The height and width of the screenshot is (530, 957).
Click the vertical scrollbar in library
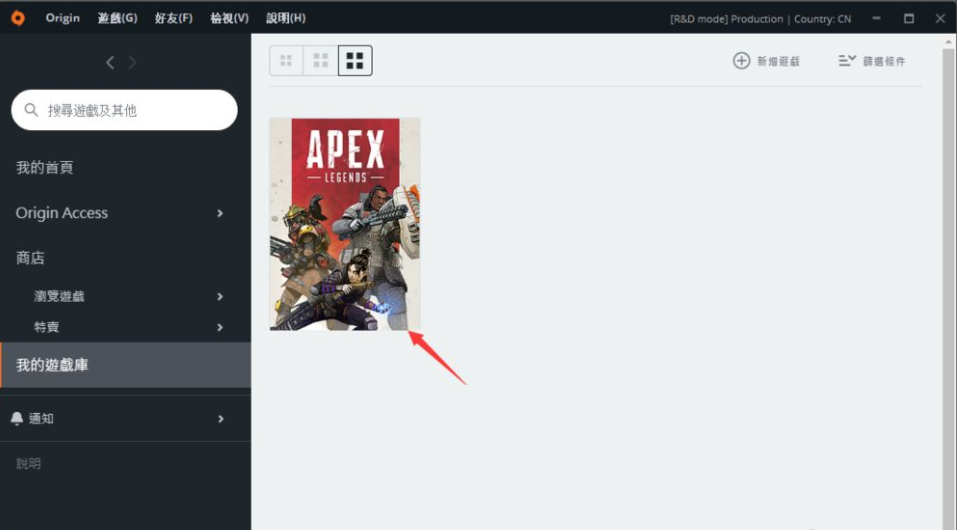(x=948, y=290)
